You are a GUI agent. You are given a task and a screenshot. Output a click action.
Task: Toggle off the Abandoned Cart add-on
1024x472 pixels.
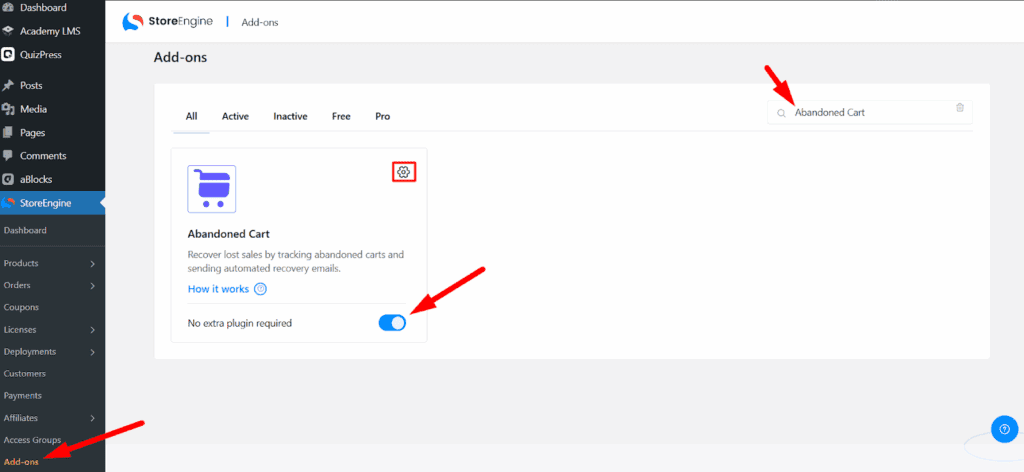[x=392, y=323]
